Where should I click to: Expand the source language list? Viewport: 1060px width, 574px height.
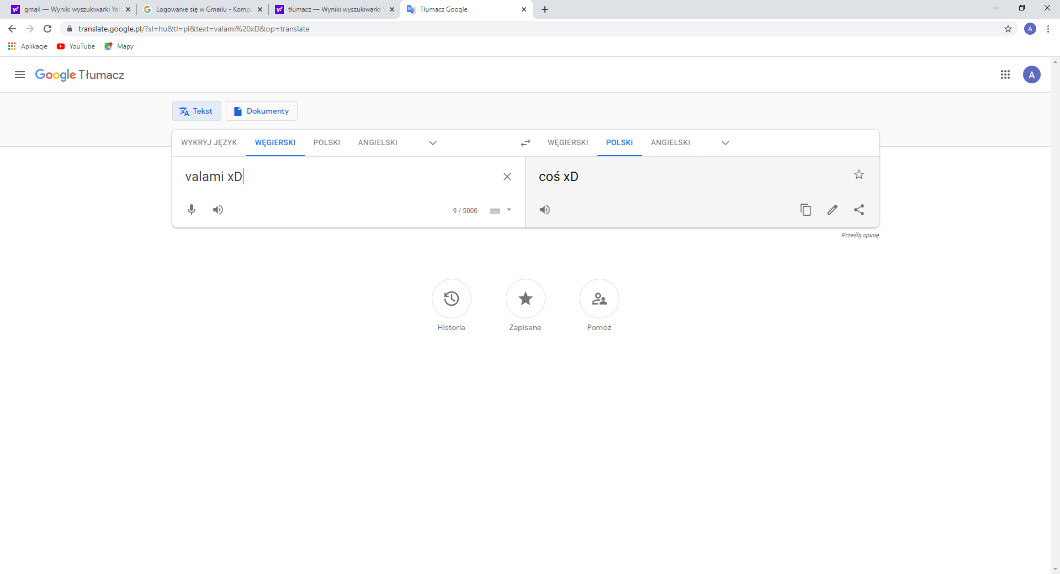tap(433, 143)
